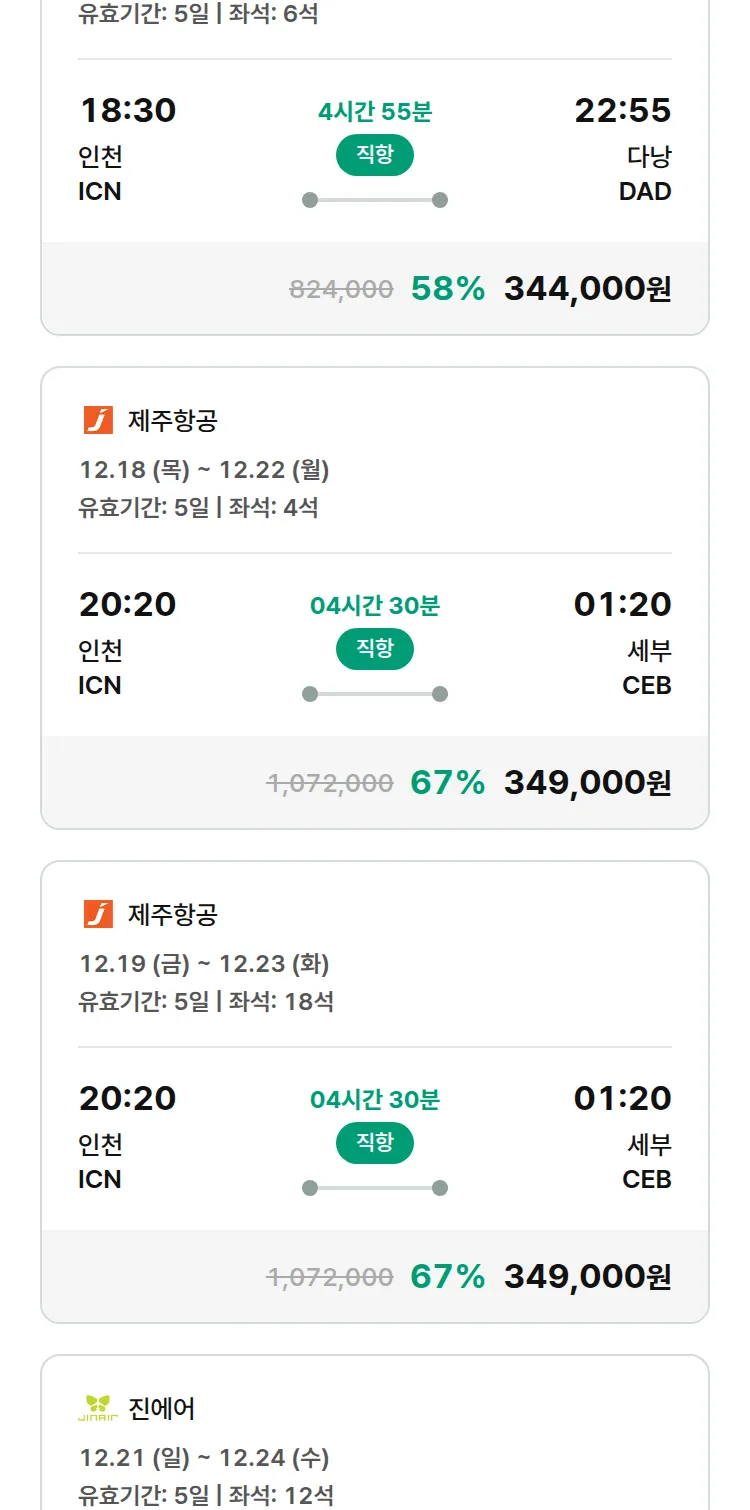Click the route line on the Da Nang flight
750x1510 pixels.
click(x=374, y=200)
